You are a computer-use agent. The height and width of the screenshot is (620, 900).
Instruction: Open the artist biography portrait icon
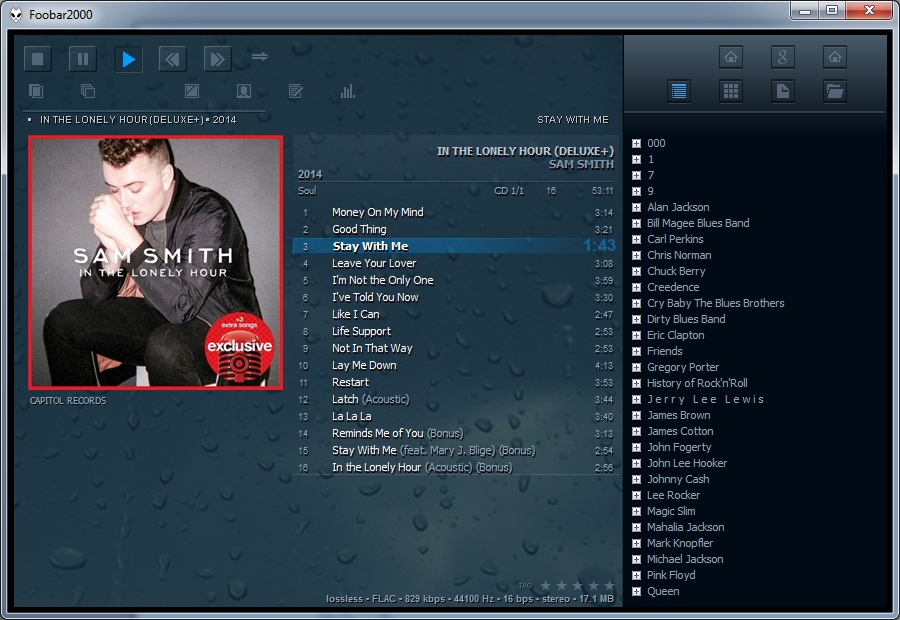tap(243, 91)
